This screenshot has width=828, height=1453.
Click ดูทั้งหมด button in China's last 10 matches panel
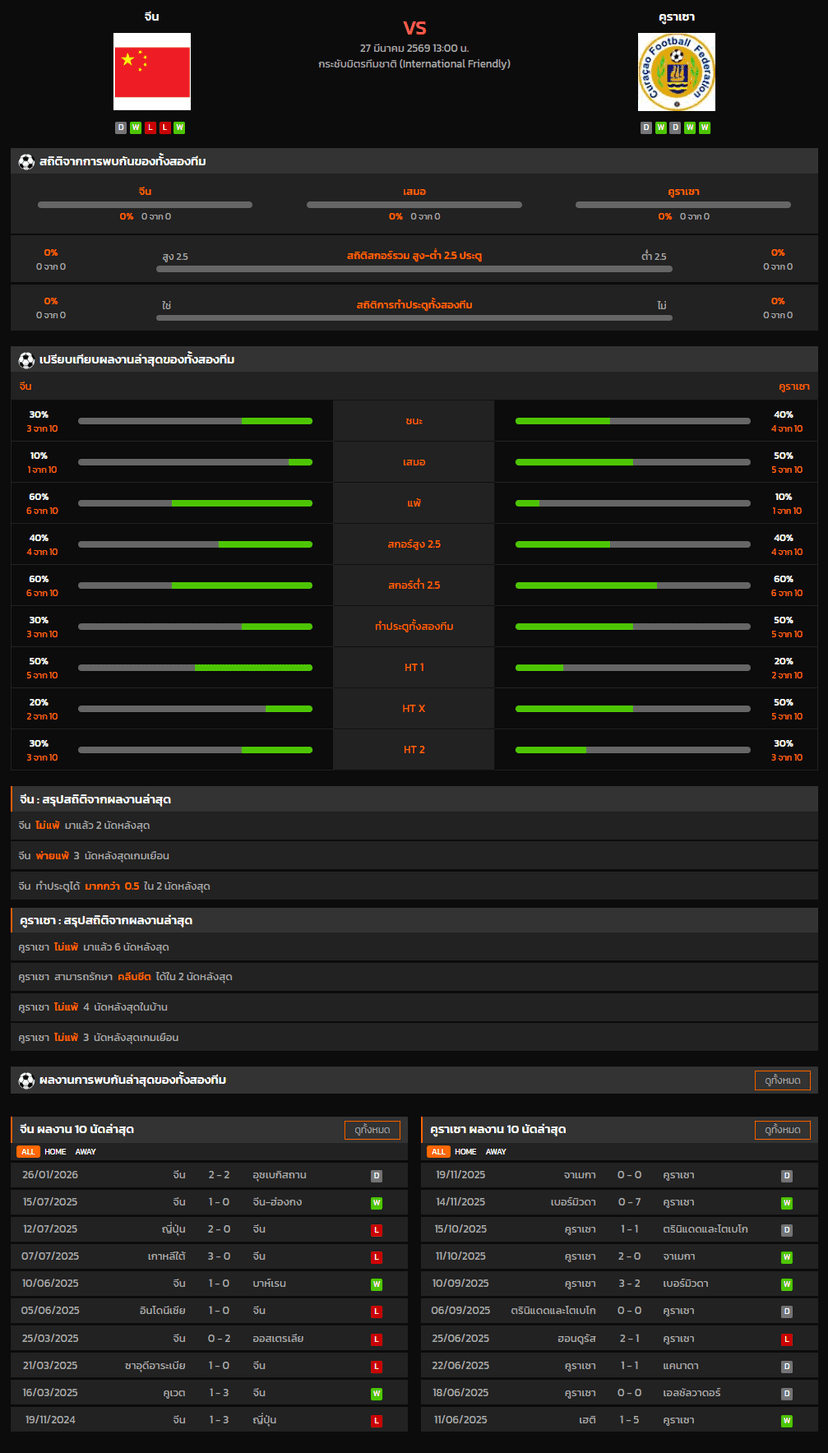coord(372,1130)
